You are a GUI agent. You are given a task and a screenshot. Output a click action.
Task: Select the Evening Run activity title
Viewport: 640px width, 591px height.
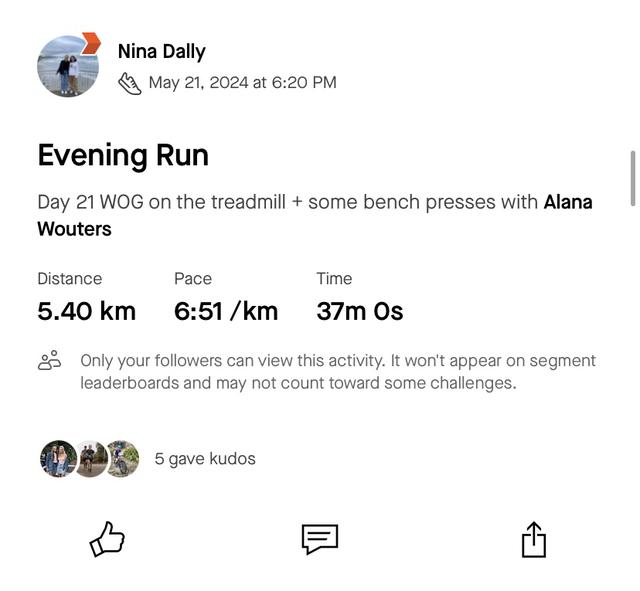(123, 155)
